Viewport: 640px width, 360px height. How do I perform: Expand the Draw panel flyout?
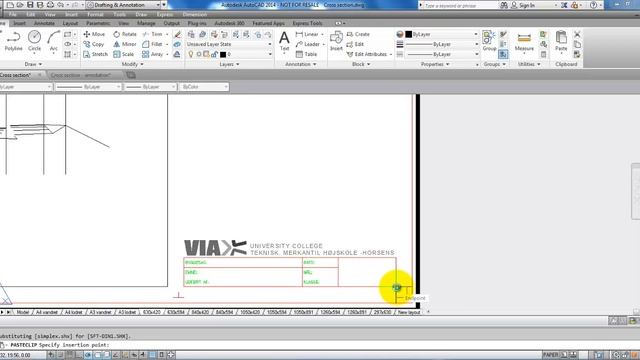point(33,64)
